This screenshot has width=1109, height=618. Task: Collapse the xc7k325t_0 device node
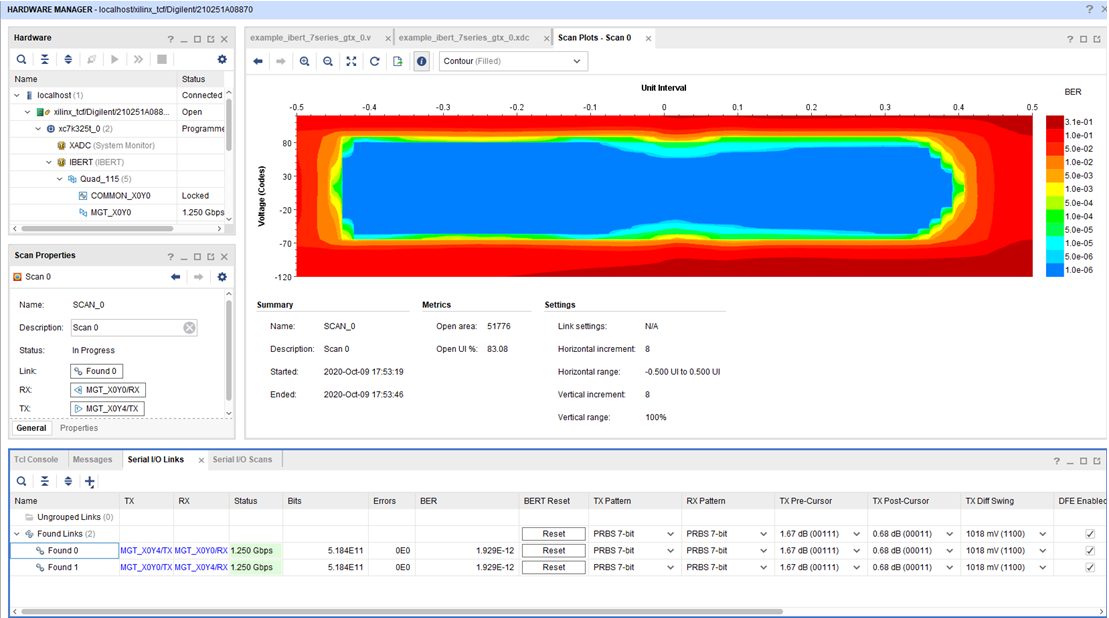point(38,129)
